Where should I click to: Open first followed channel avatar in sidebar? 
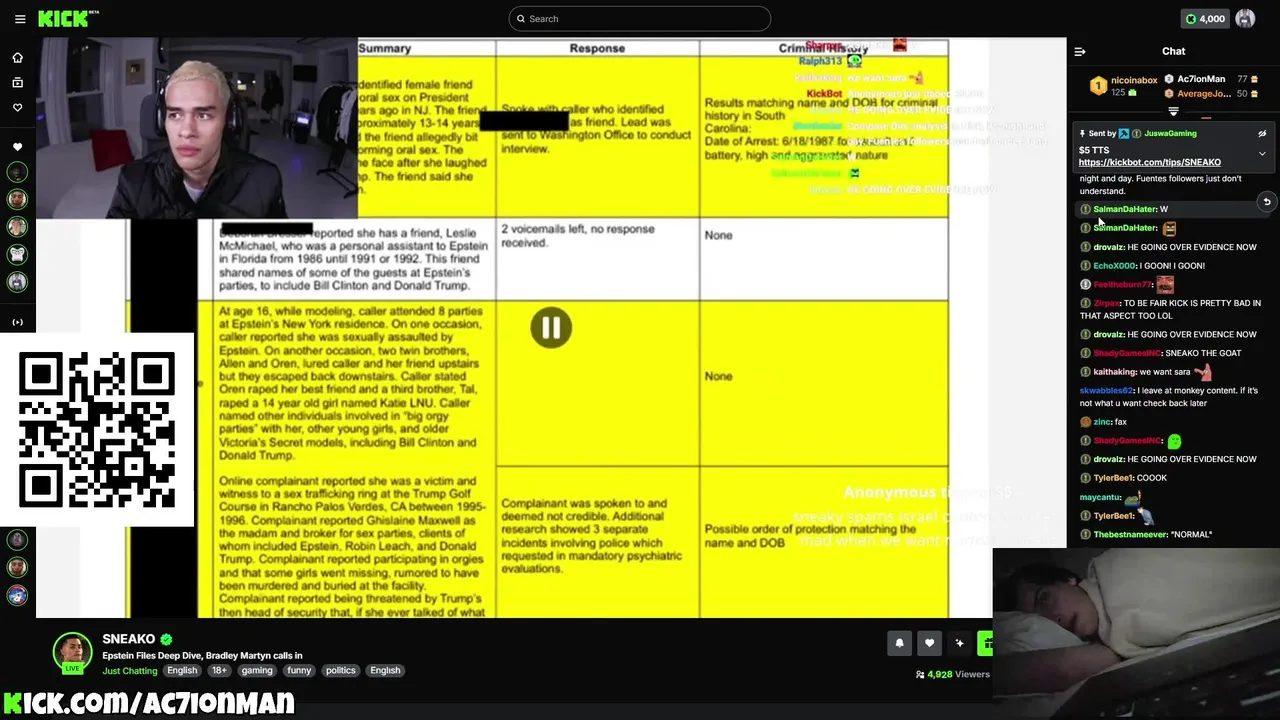click(x=17, y=173)
